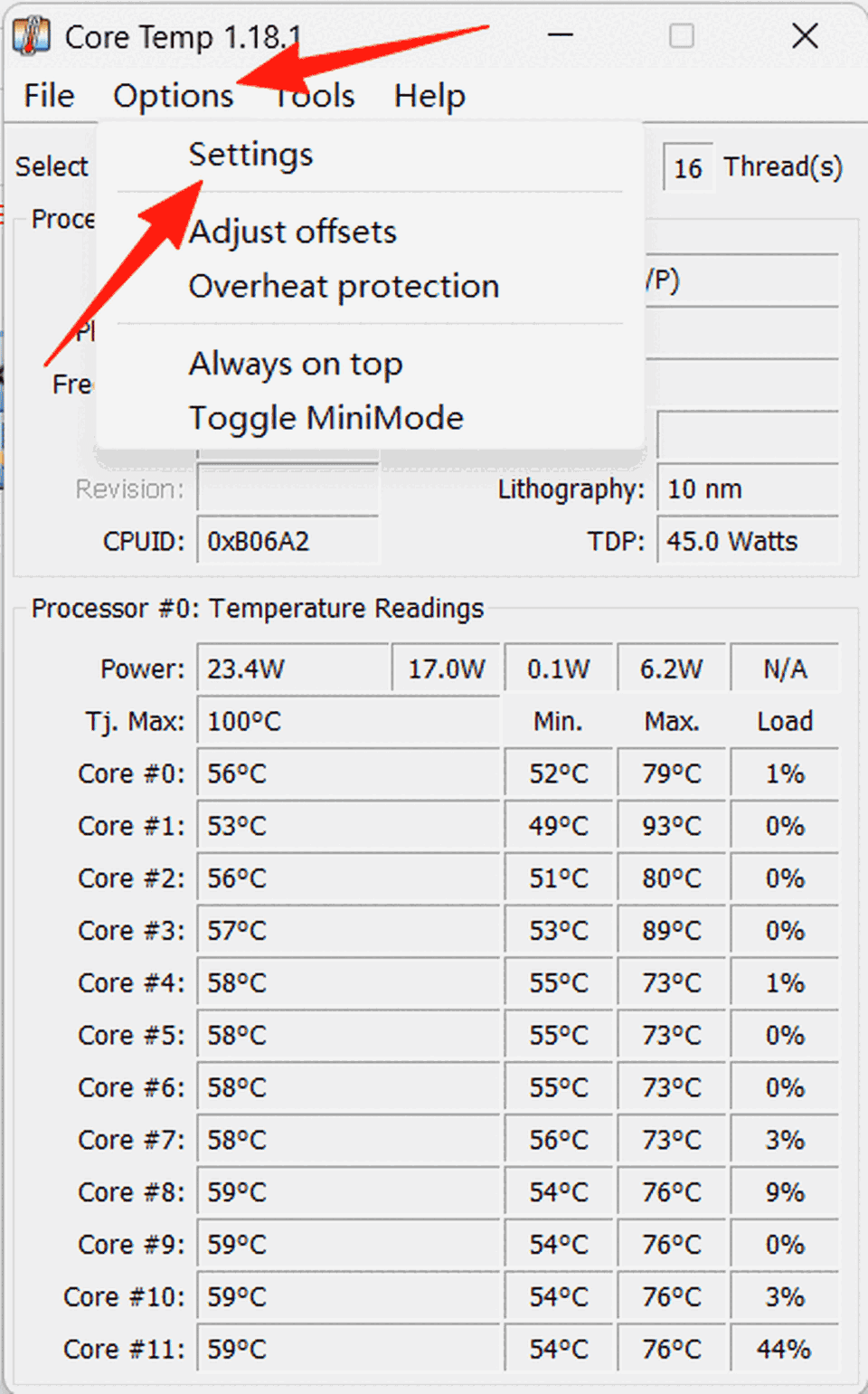Viewport: 868px width, 1394px height.
Task: Collapse the open Options menu
Action: click(173, 96)
